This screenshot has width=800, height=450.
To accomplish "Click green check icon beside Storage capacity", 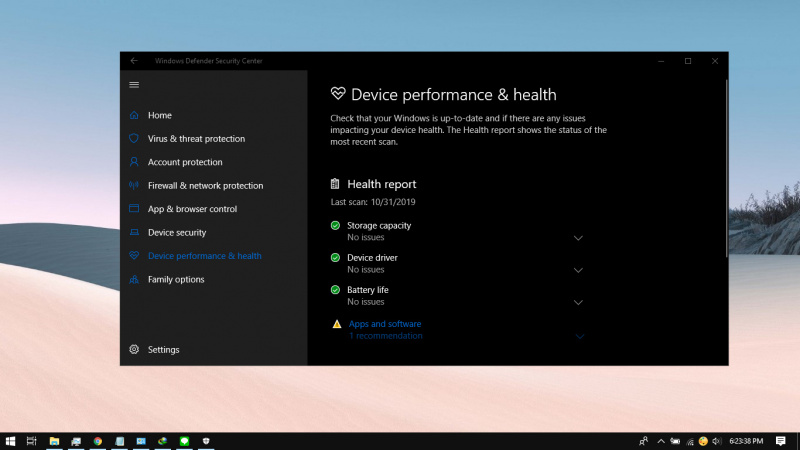I will pos(335,225).
